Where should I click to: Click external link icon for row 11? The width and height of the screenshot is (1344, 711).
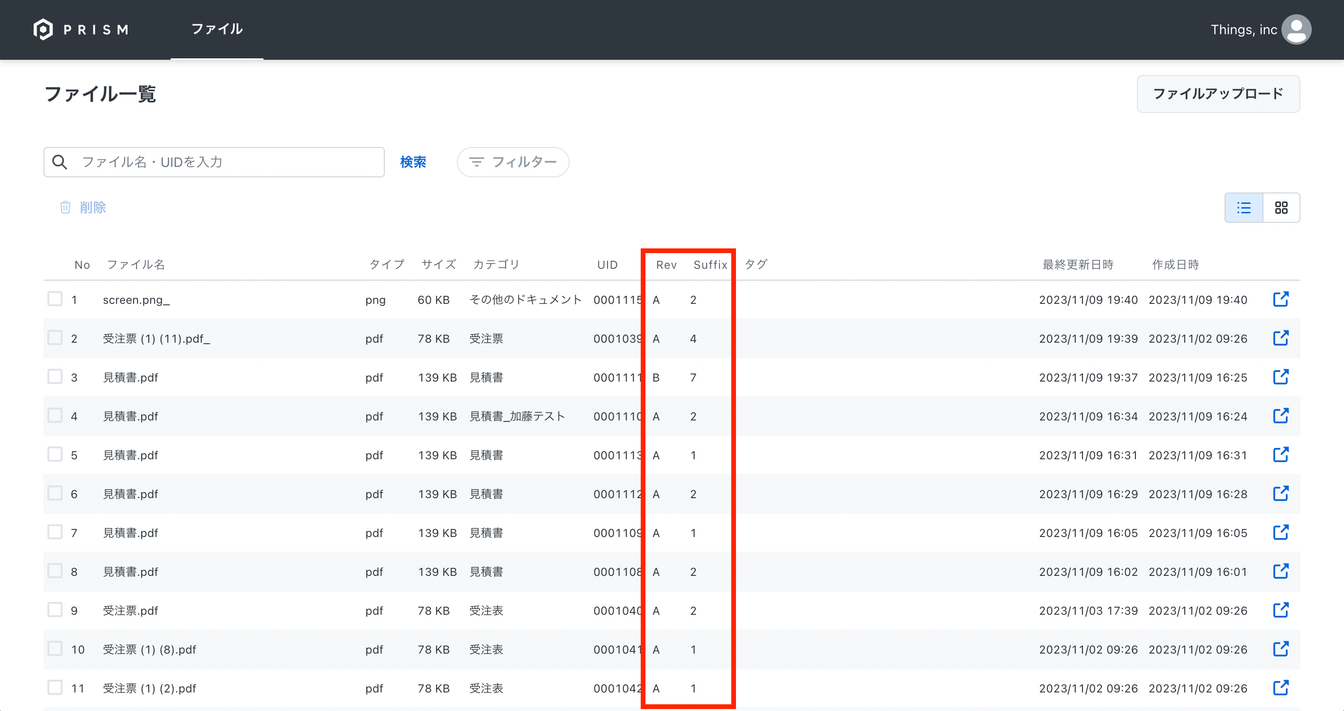tap(1280, 688)
